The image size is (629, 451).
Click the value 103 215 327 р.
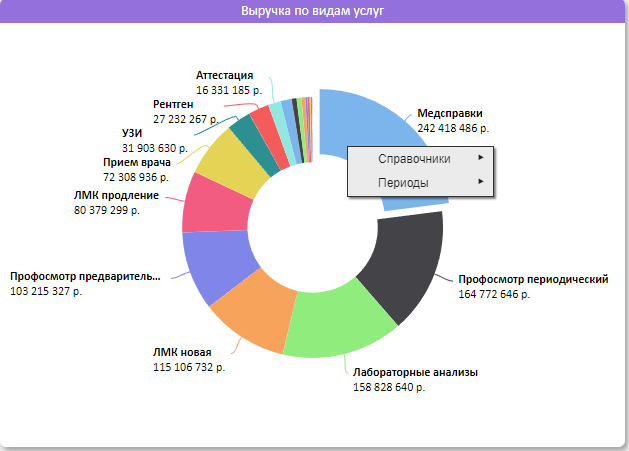46,291
